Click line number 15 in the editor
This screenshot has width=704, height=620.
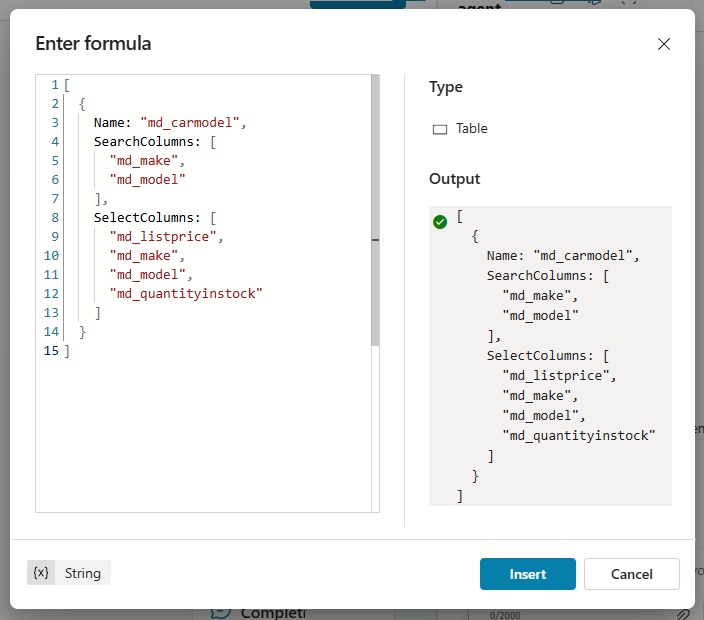coord(51,351)
